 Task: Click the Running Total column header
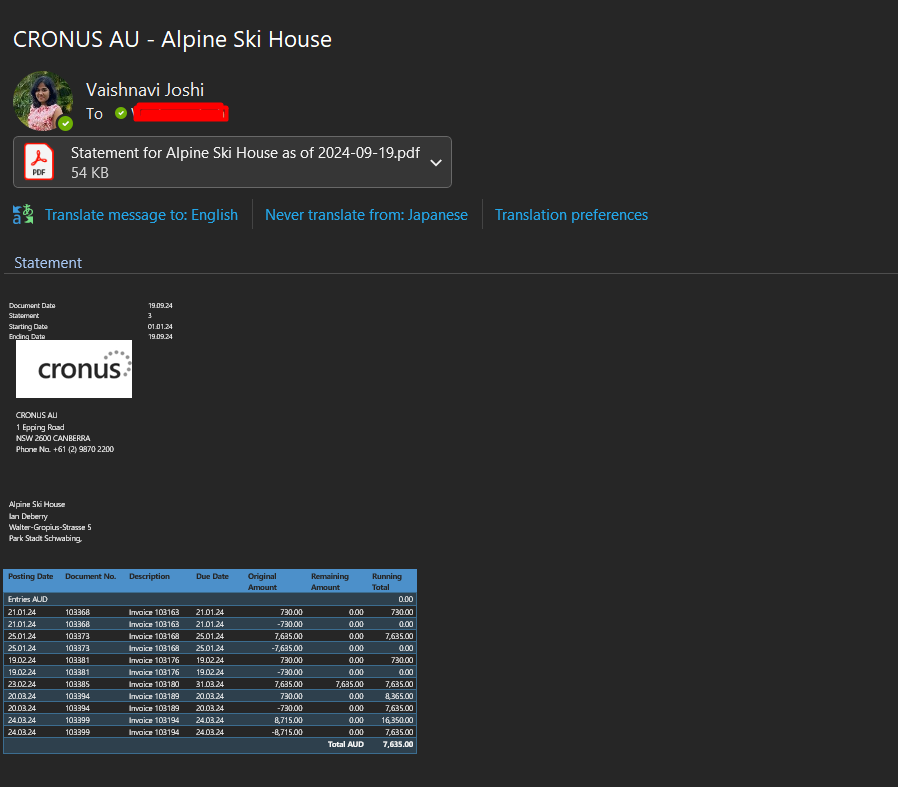pyautogui.click(x=387, y=582)
